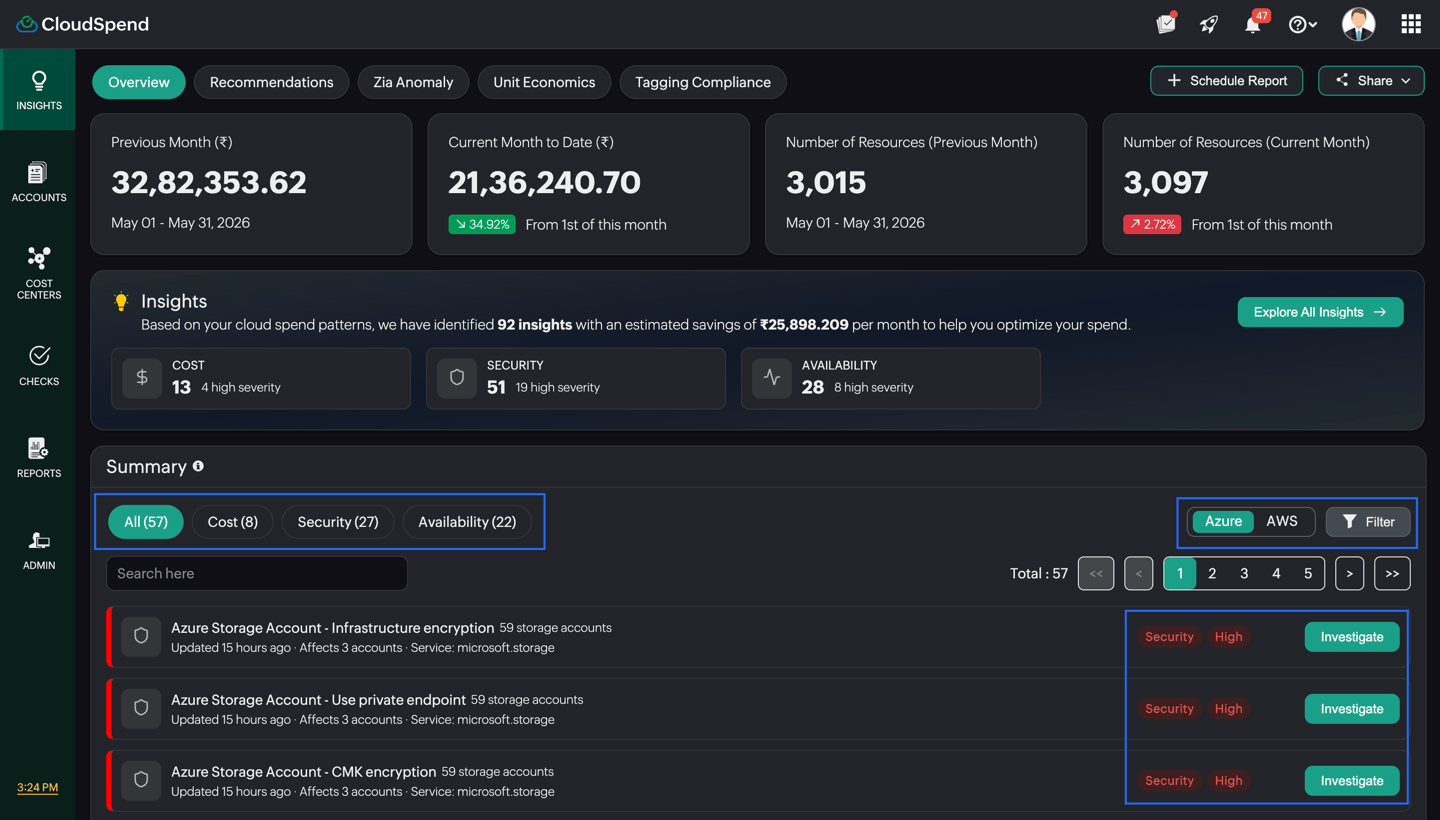1440x820 pixels.
Task: Click 'Azure Storage Account - CMK encryption' title
Action: [x=303, y=771]
